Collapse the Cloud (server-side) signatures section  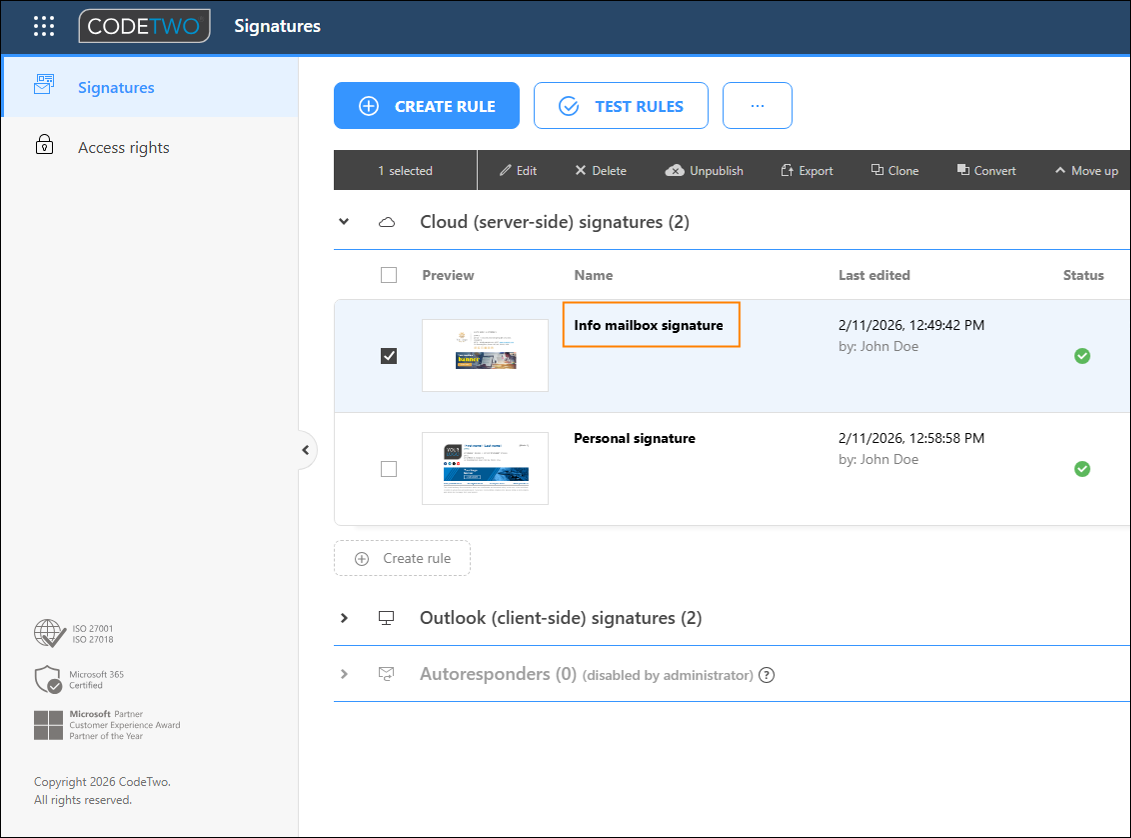point(344,222)
